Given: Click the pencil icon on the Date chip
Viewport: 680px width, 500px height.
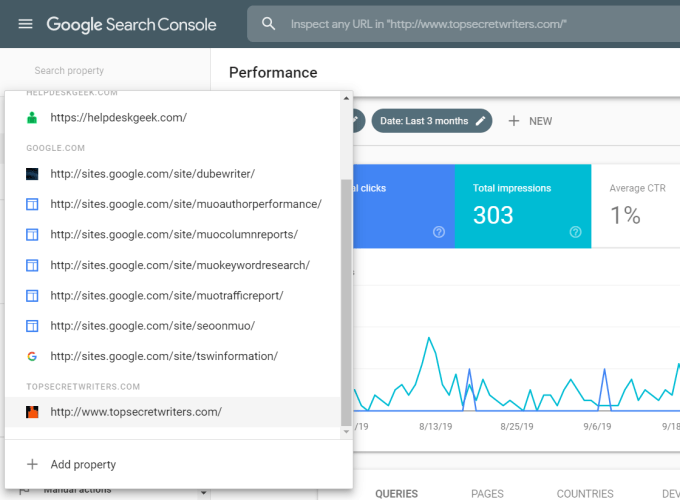Looking at the screenshot, I should point(481,121).
